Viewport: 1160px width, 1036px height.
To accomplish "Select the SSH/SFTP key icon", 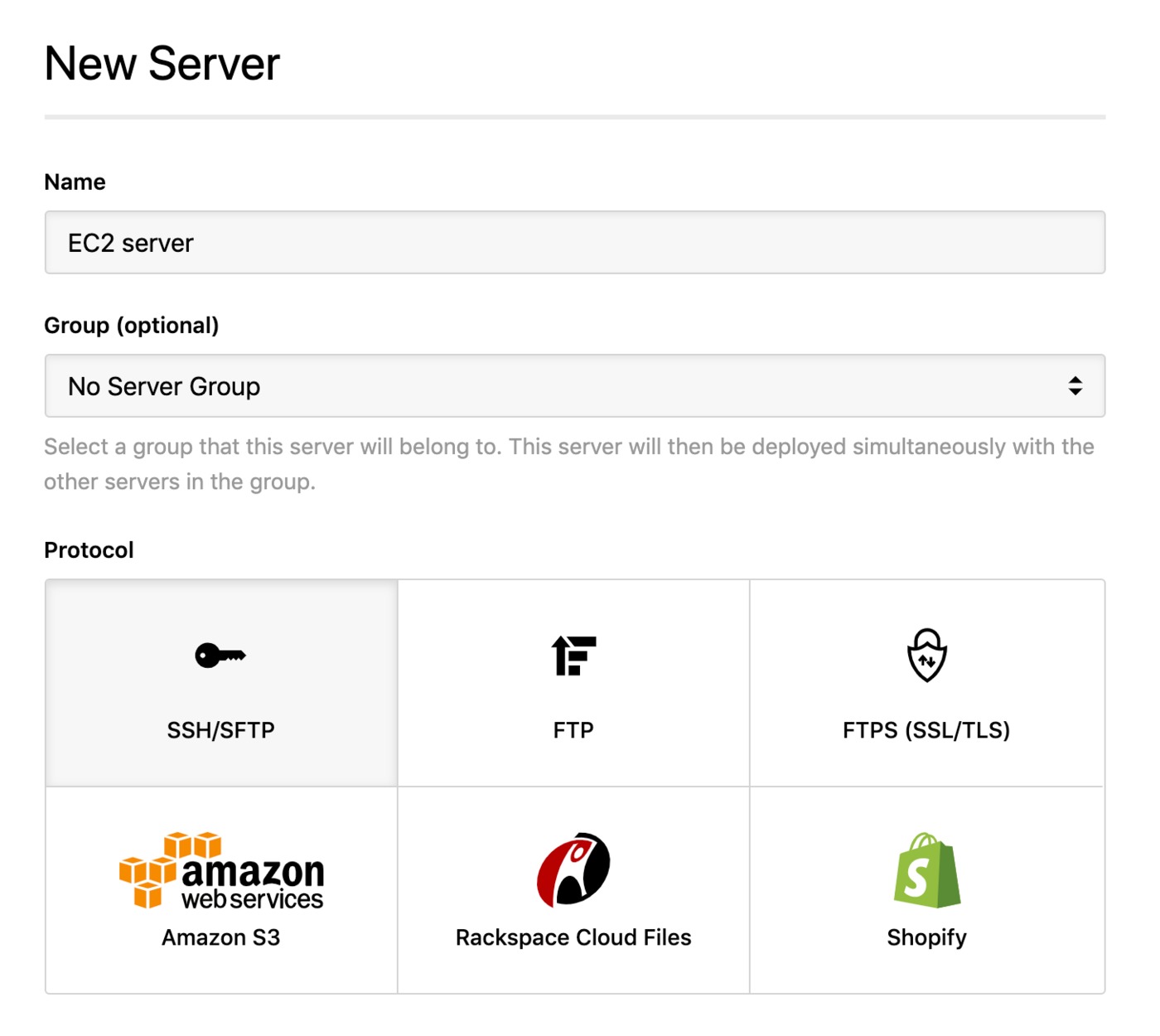I will click(x=220, y=656).
